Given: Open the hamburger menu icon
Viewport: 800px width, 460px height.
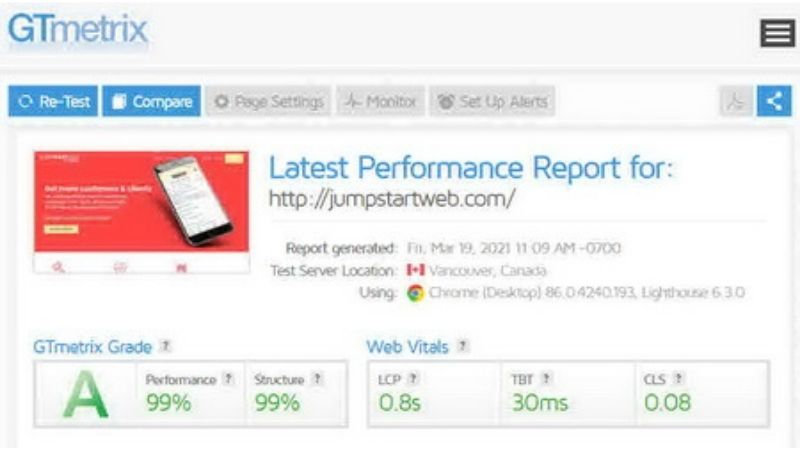Looking at the screenshot, I should tap(778, 33).
